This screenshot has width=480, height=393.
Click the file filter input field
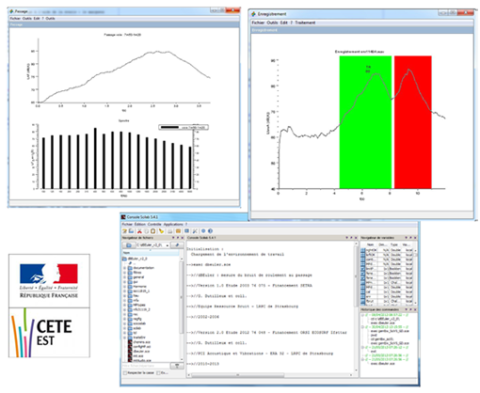click(x=146, y=366)
